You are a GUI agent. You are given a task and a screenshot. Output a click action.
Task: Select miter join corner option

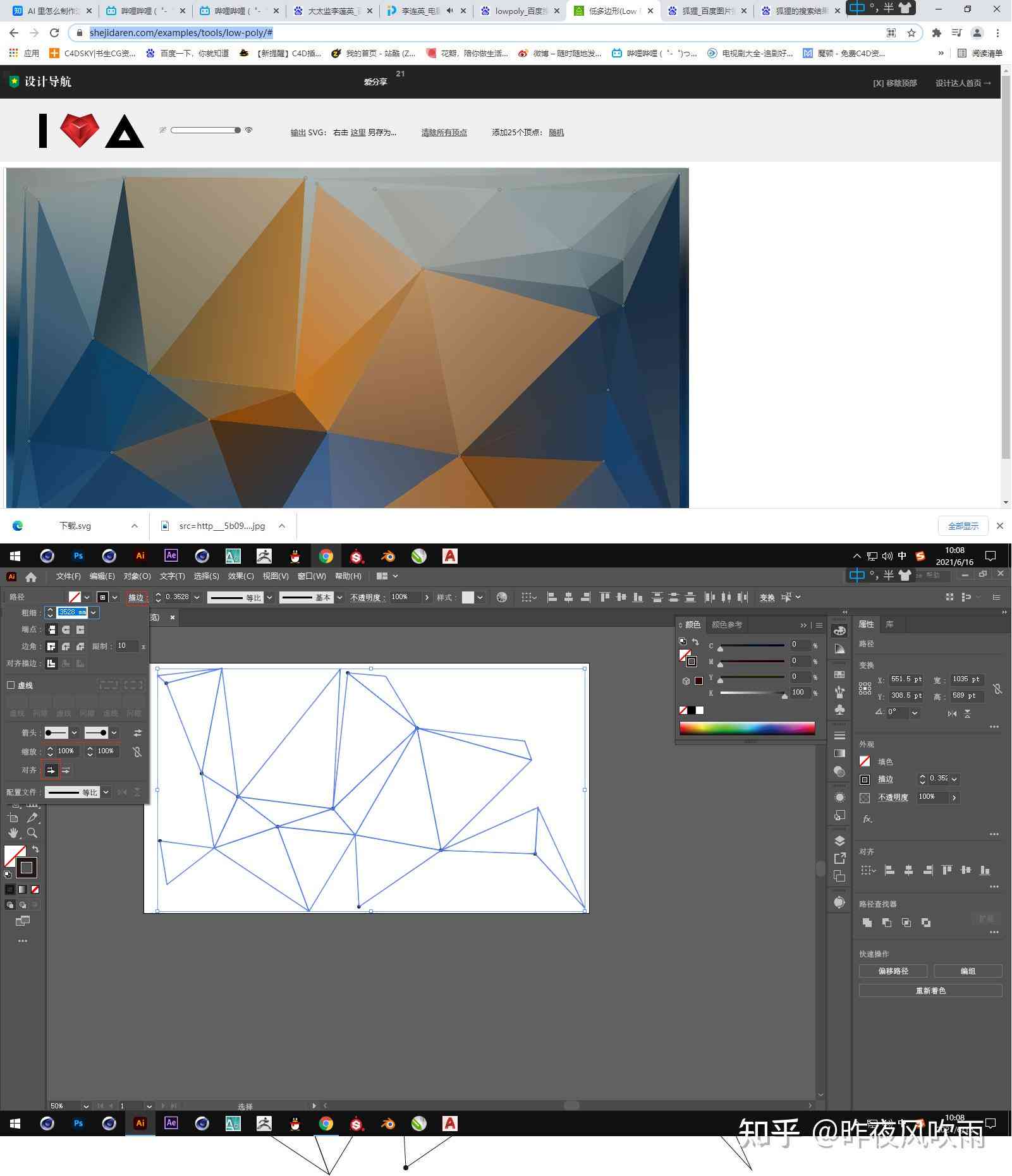(52, 646)
